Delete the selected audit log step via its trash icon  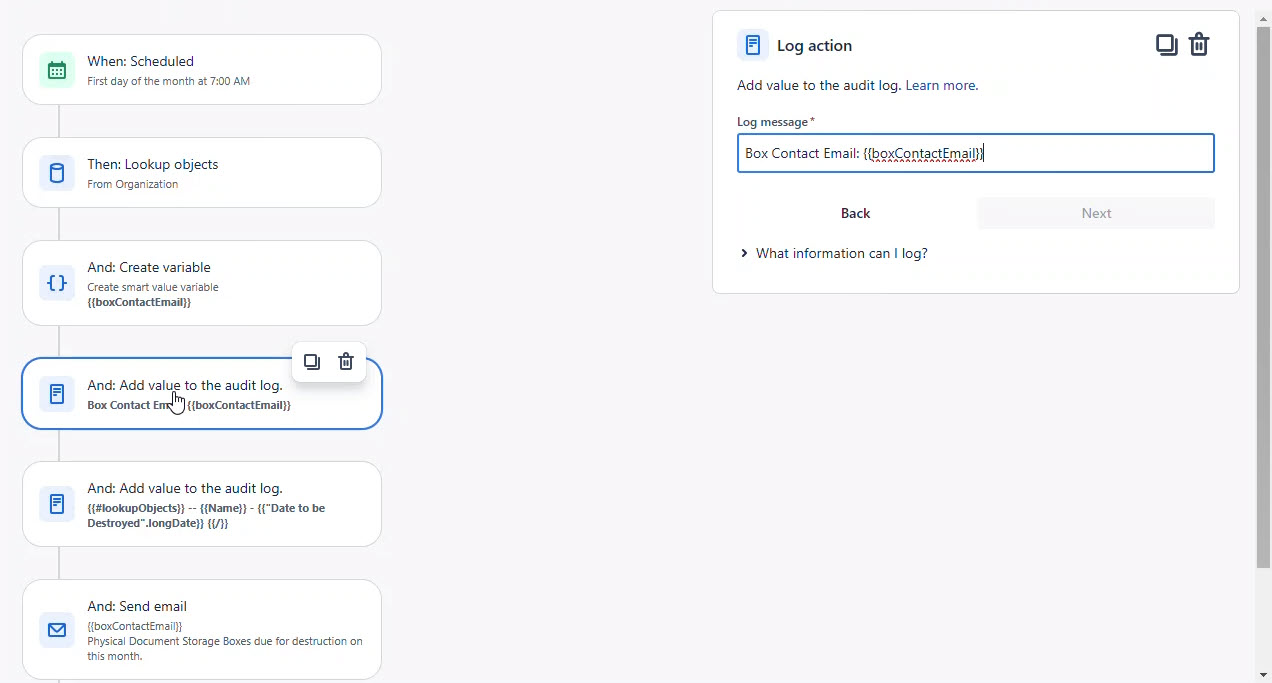pyautogui.click(x=346, y=362)
